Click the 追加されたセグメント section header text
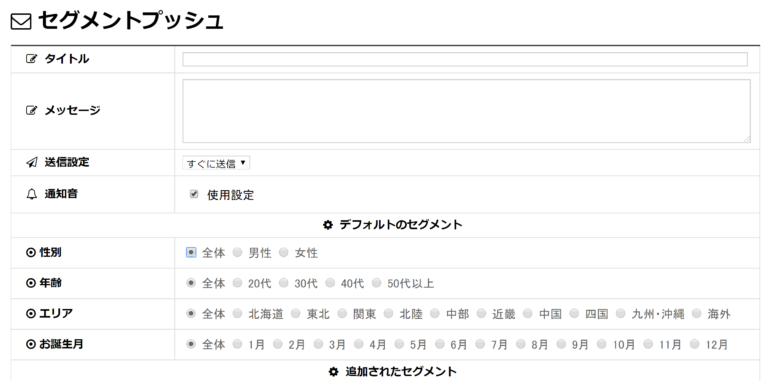Screen dimensions: 768x381 point(401,372)
